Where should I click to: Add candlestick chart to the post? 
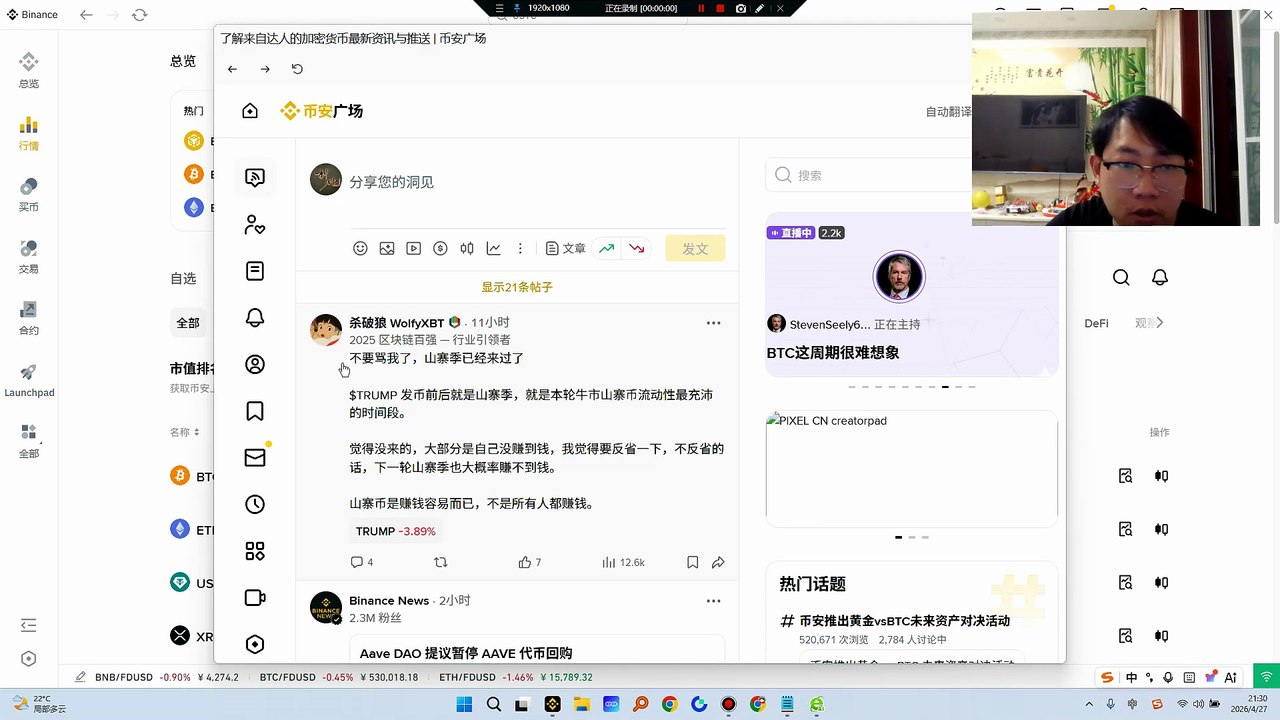click(x=467, y=248)
